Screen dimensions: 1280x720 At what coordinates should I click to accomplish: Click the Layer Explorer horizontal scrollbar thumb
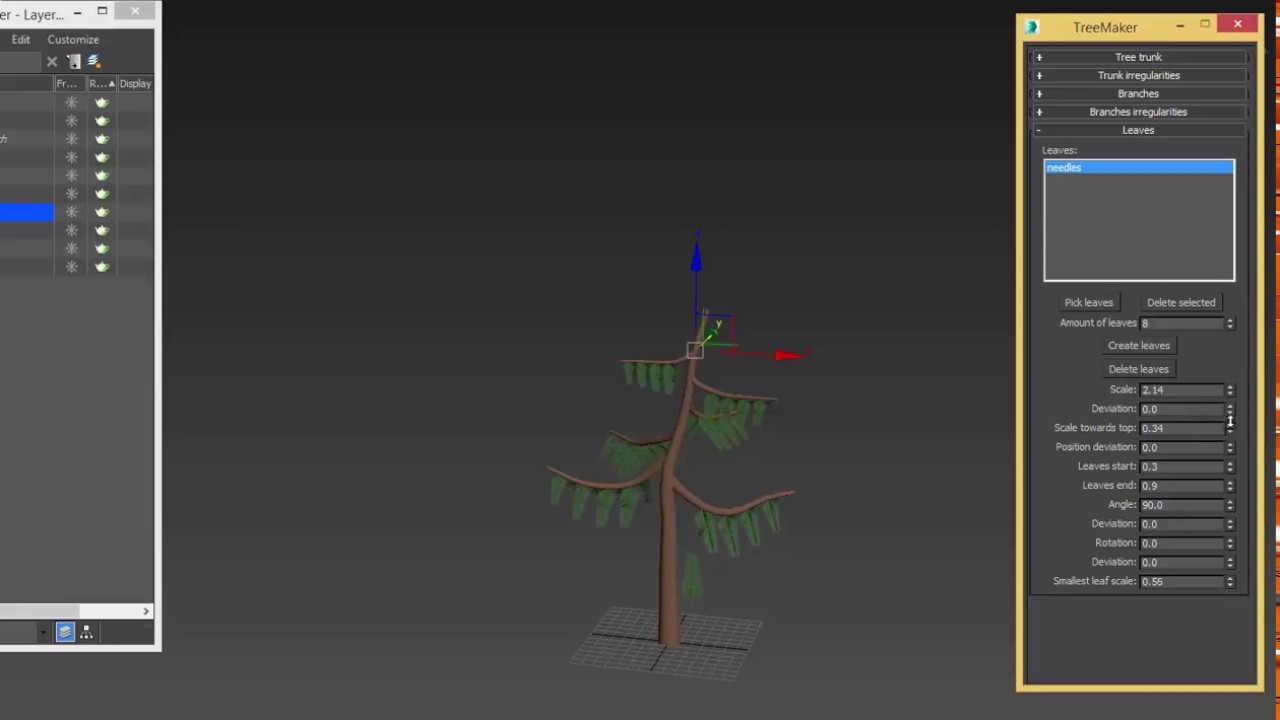(39, 611)
